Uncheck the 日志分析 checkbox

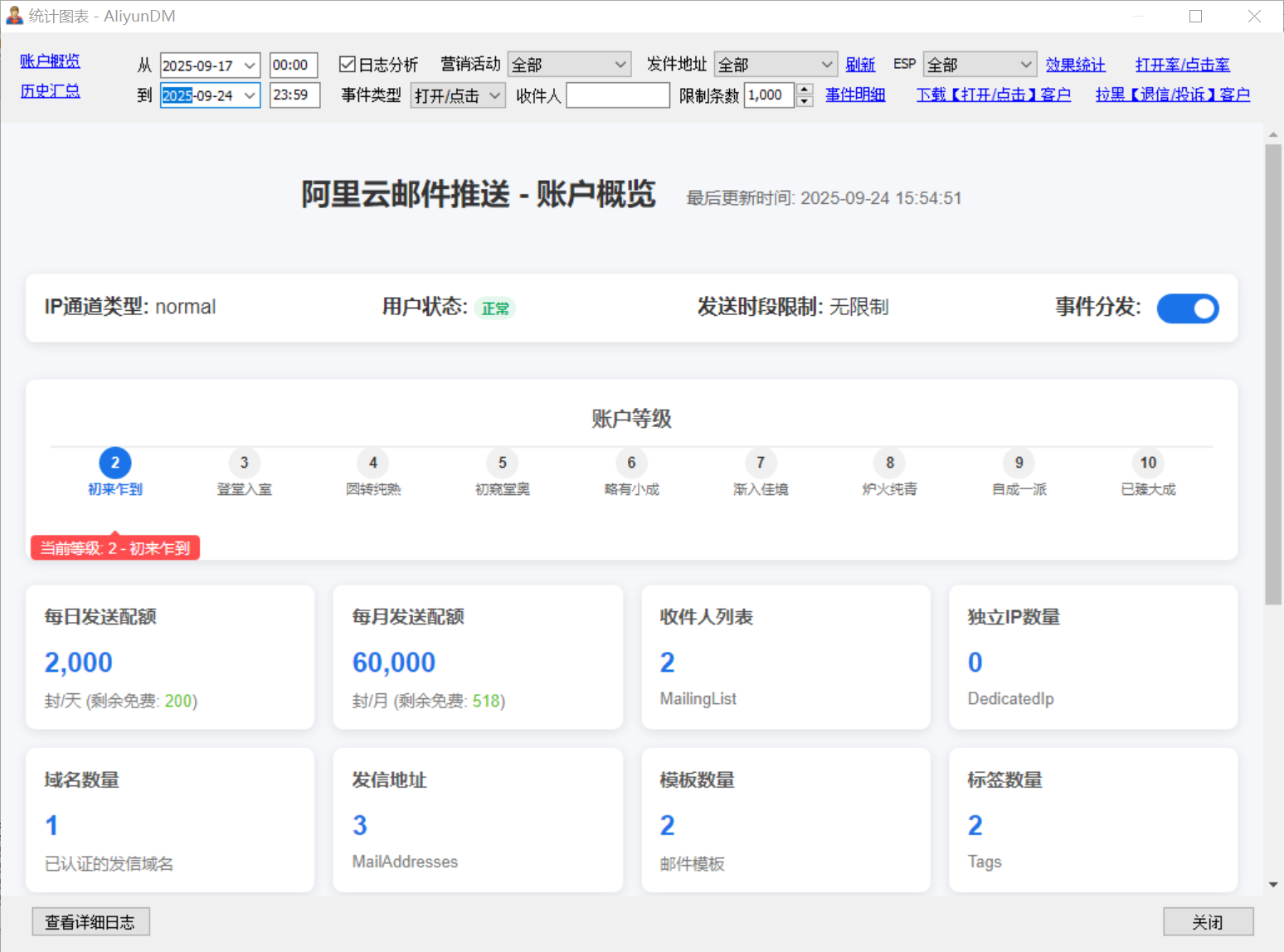pos(348,65)
